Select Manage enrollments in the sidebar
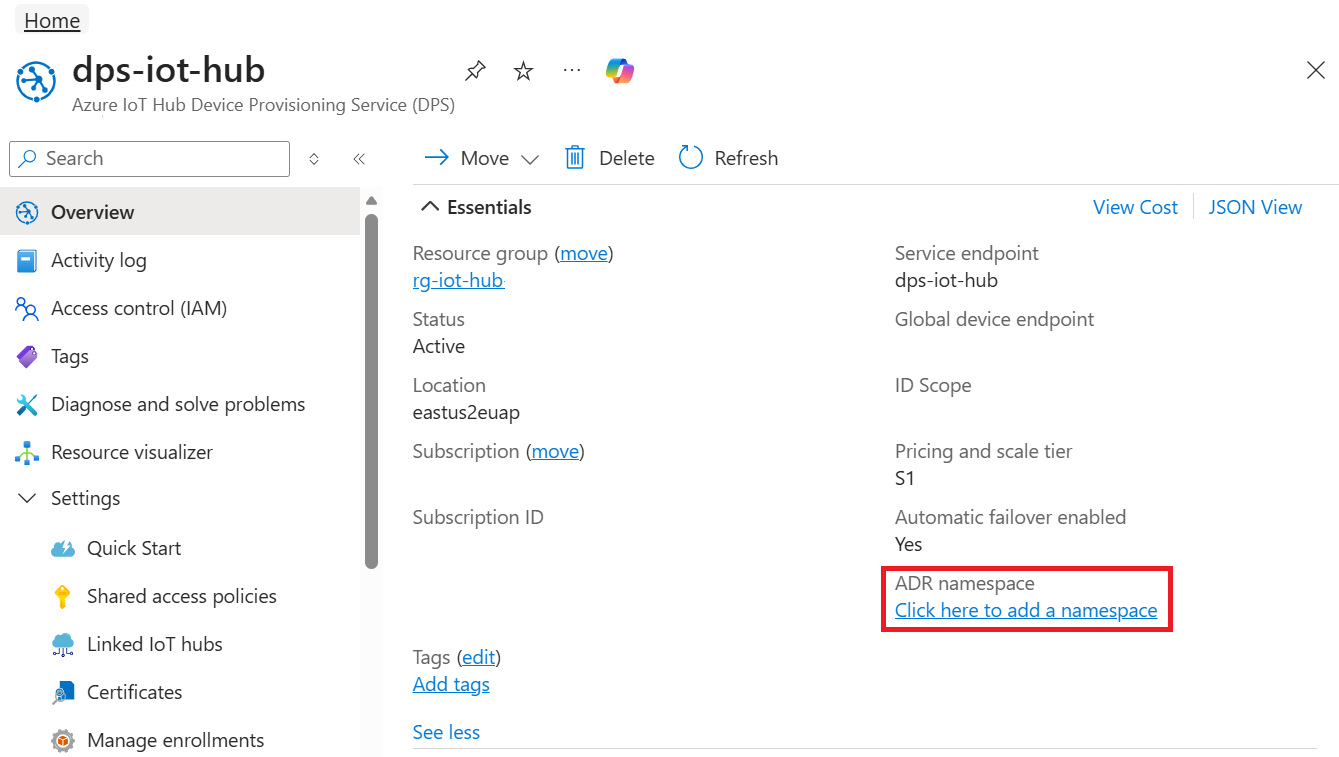1339x757 pixels. [x=175, y=740]
